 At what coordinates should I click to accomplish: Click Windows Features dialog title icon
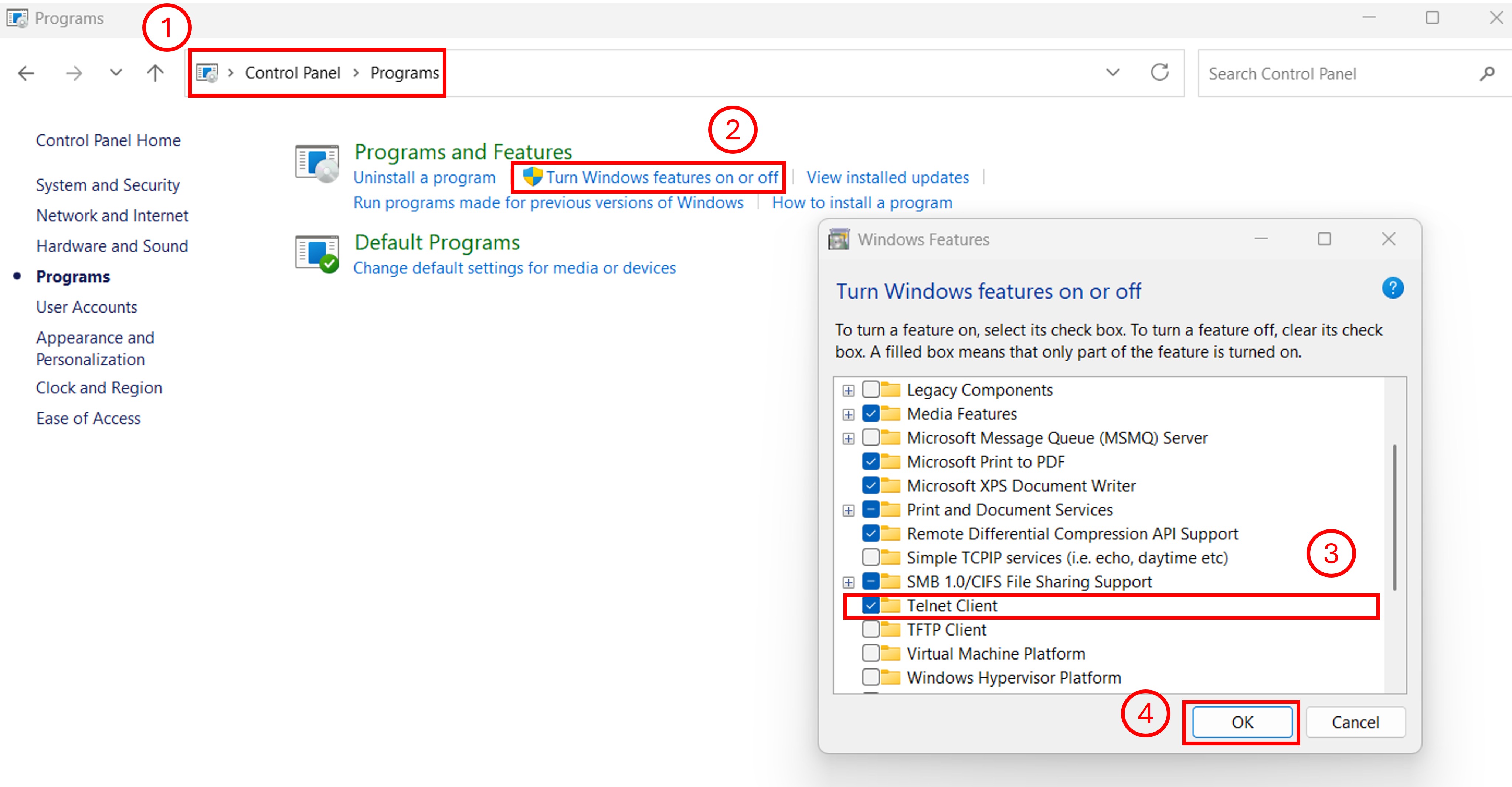coord(839,239)
